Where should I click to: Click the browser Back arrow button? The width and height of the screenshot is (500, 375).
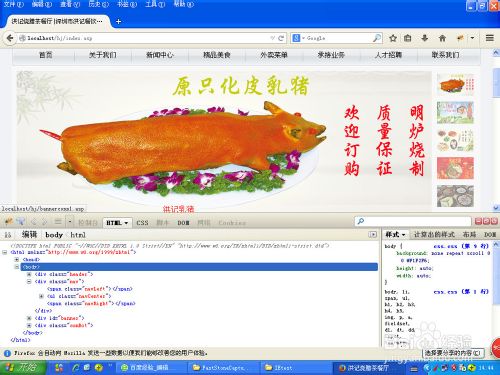coord(10,38)
